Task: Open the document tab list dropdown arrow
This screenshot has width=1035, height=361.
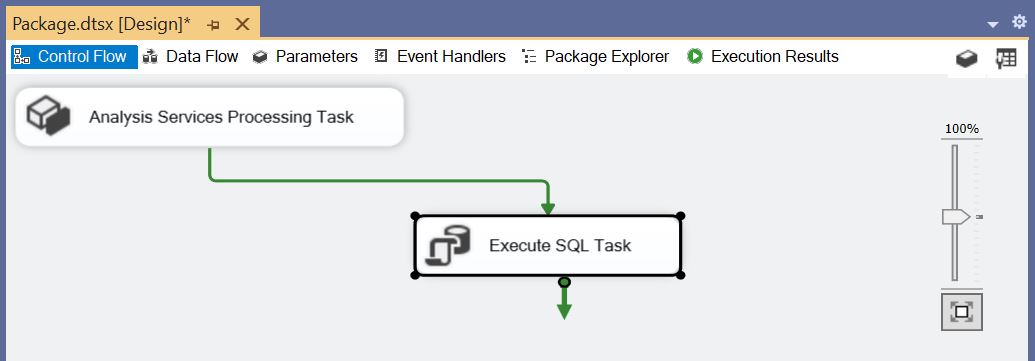Action: [993, 25]
